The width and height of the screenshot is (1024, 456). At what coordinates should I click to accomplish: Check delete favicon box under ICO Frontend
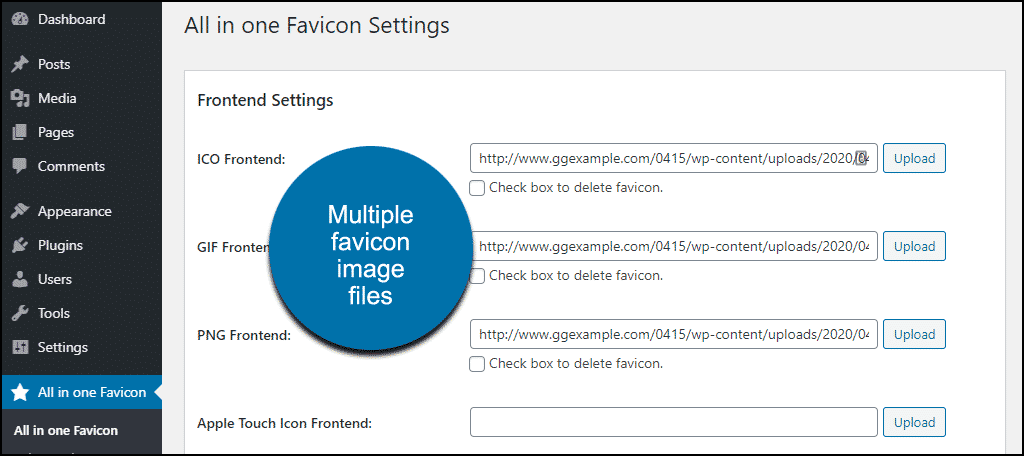pos(477,188)
